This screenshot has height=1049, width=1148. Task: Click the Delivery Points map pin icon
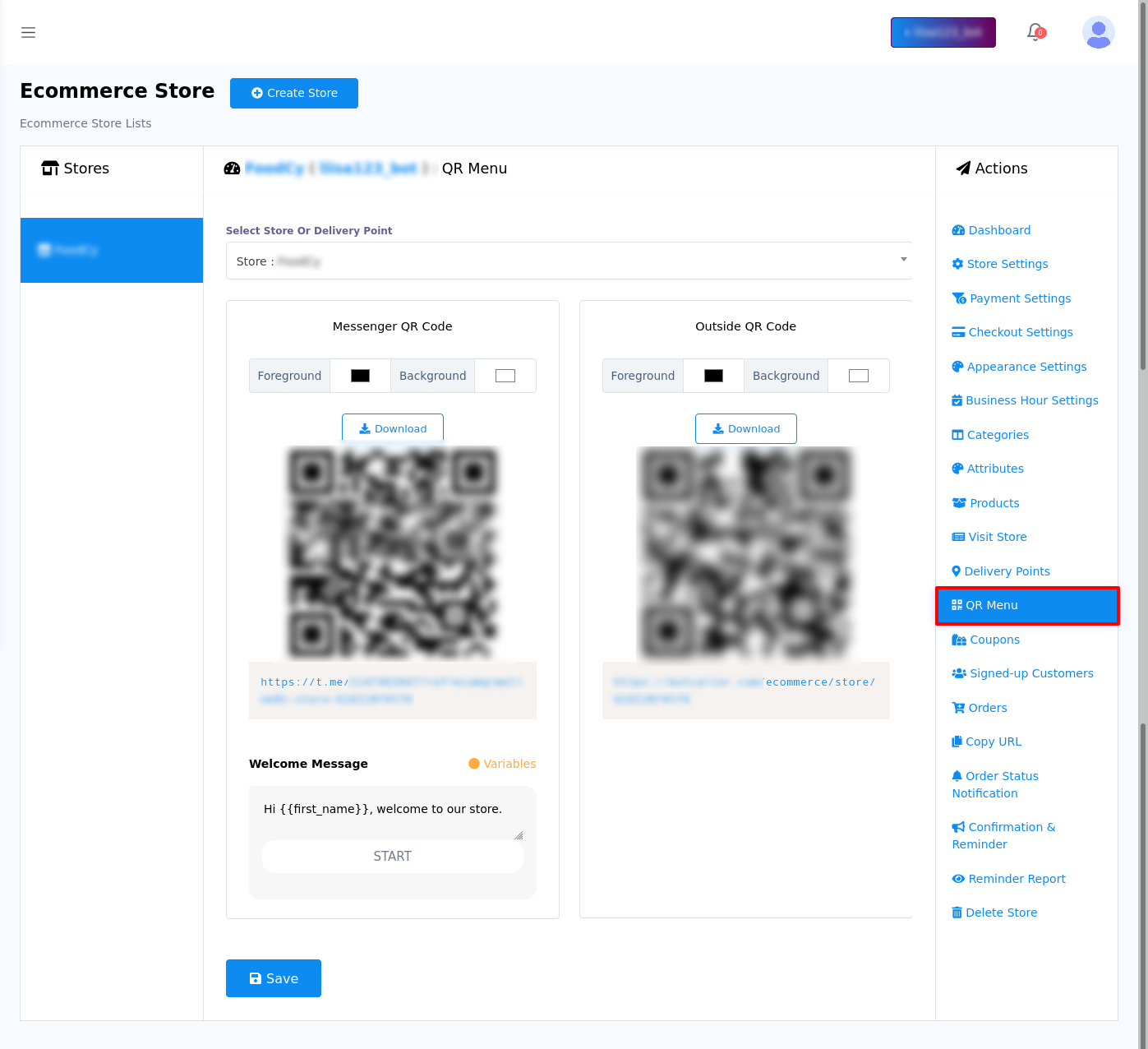[x=956, y=571]
